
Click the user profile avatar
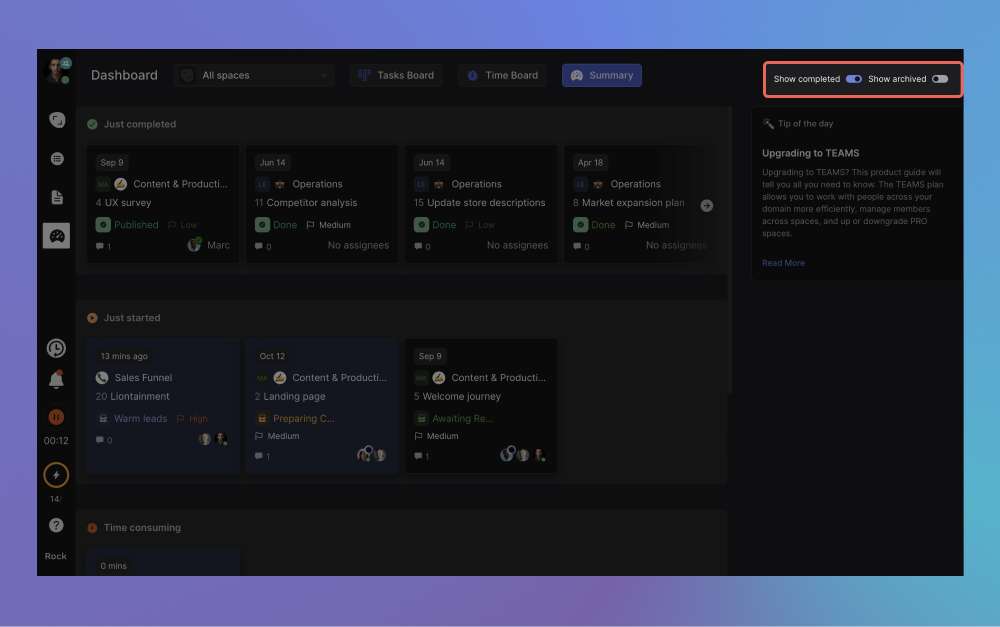pos(54,71)
